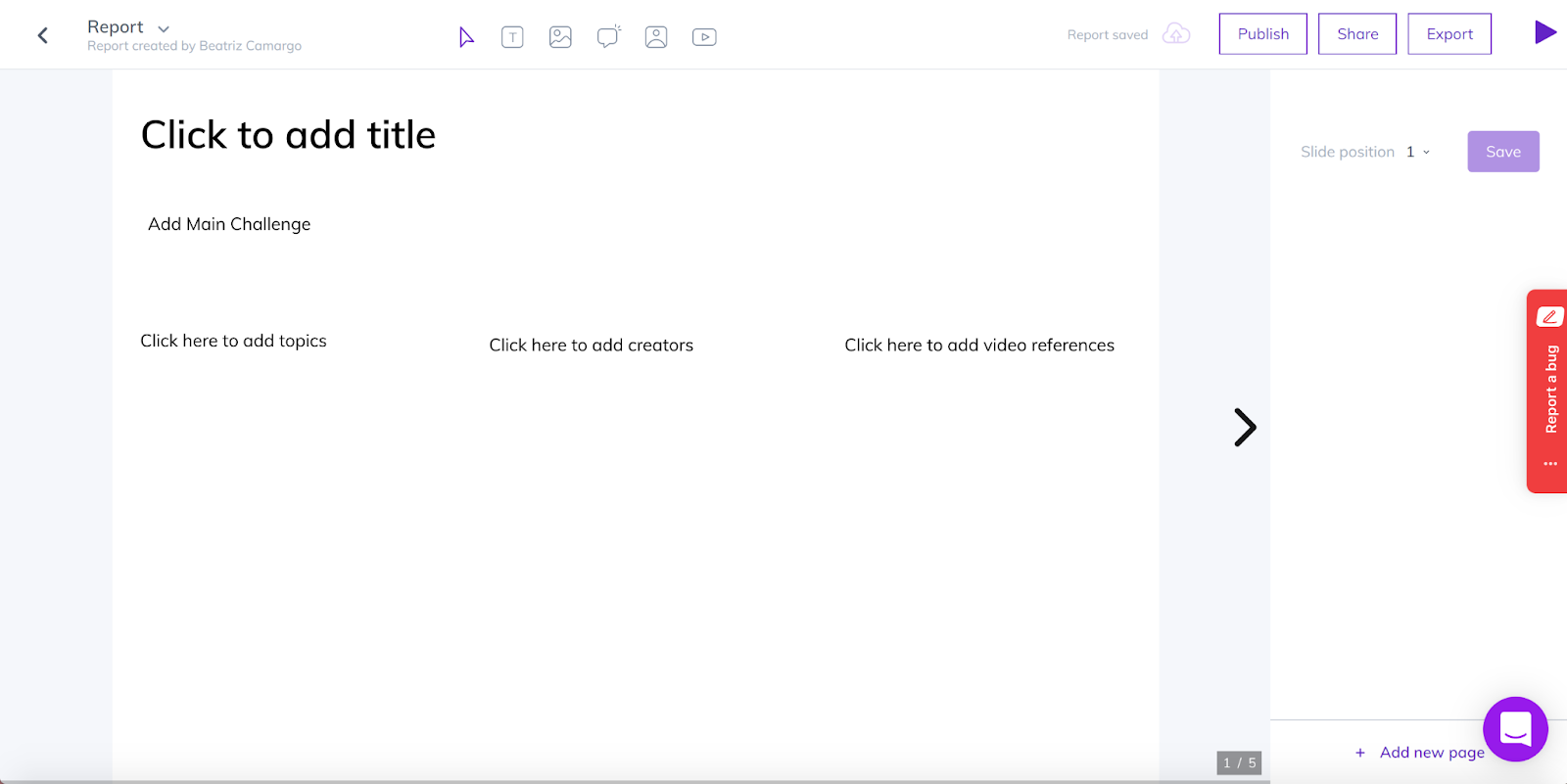1567x784 pixels.
Task: Click the Add Main Challenge field
Action: point(229,224)
